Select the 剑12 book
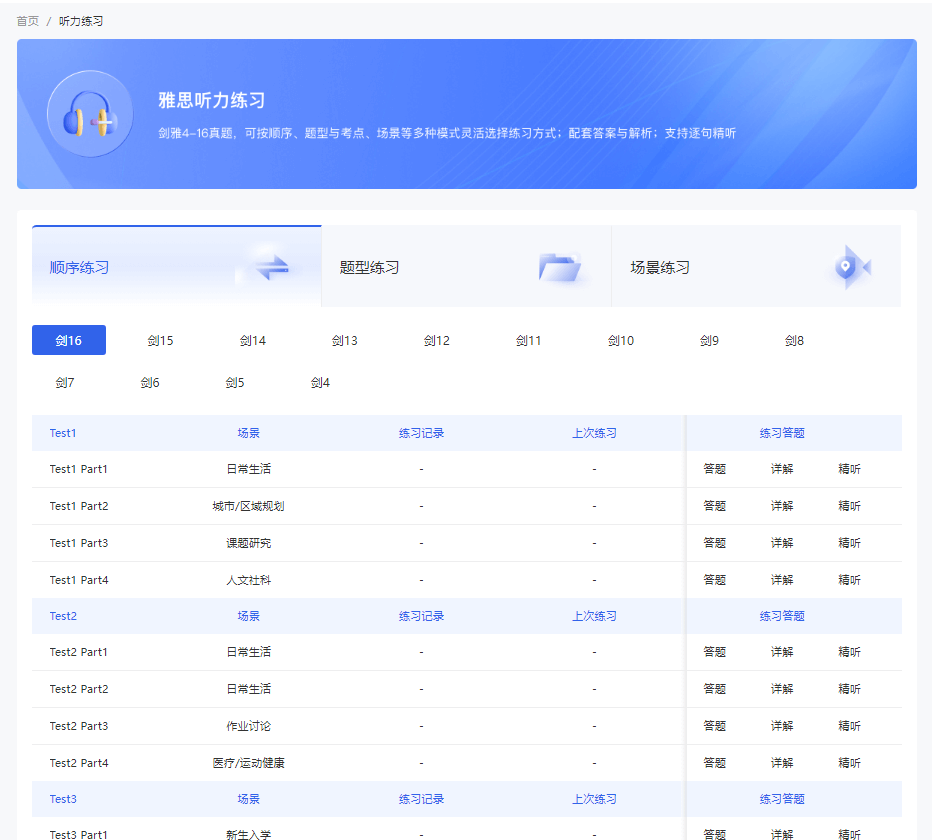This screenshot has height=840, width=932. [x=437, y=341]
